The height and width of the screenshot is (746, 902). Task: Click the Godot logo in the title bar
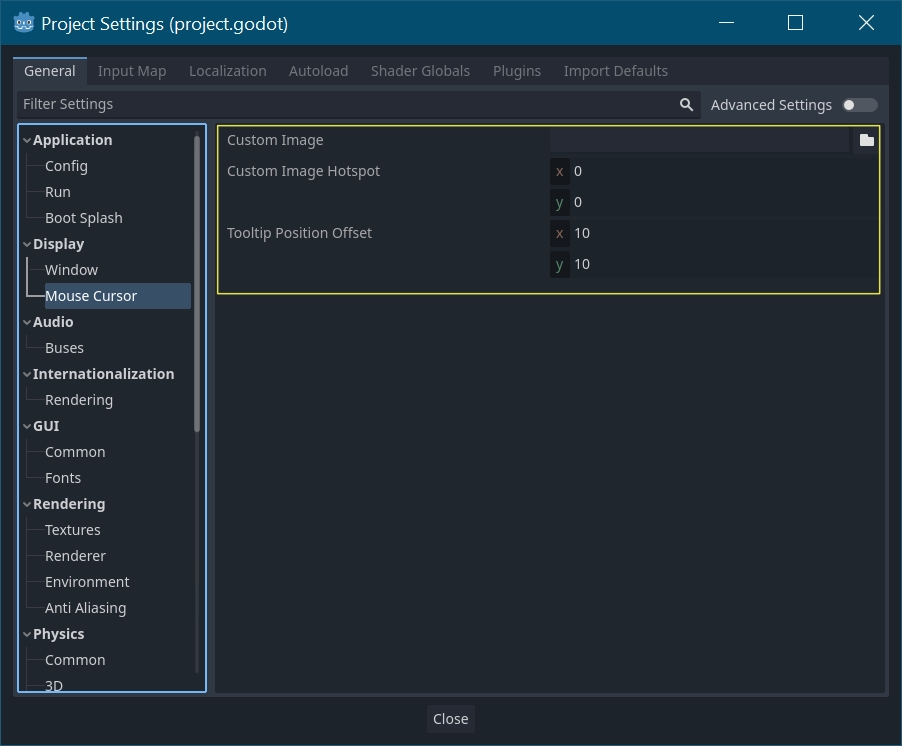[x=24, y=23]
